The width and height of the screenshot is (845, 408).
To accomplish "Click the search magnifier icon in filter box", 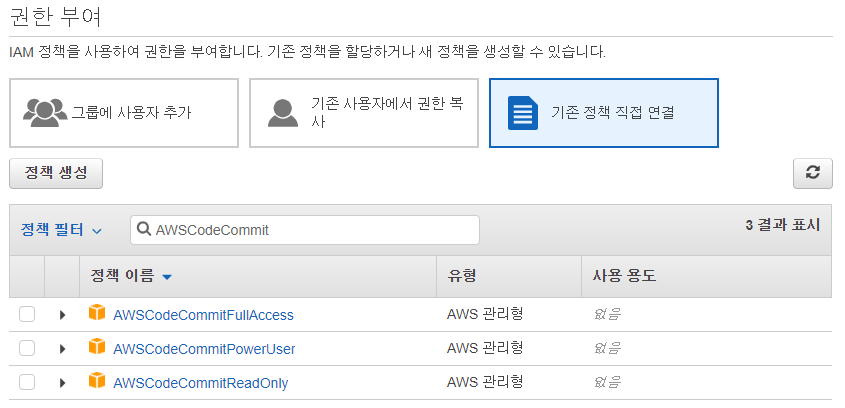I will (x=144, y=230).
